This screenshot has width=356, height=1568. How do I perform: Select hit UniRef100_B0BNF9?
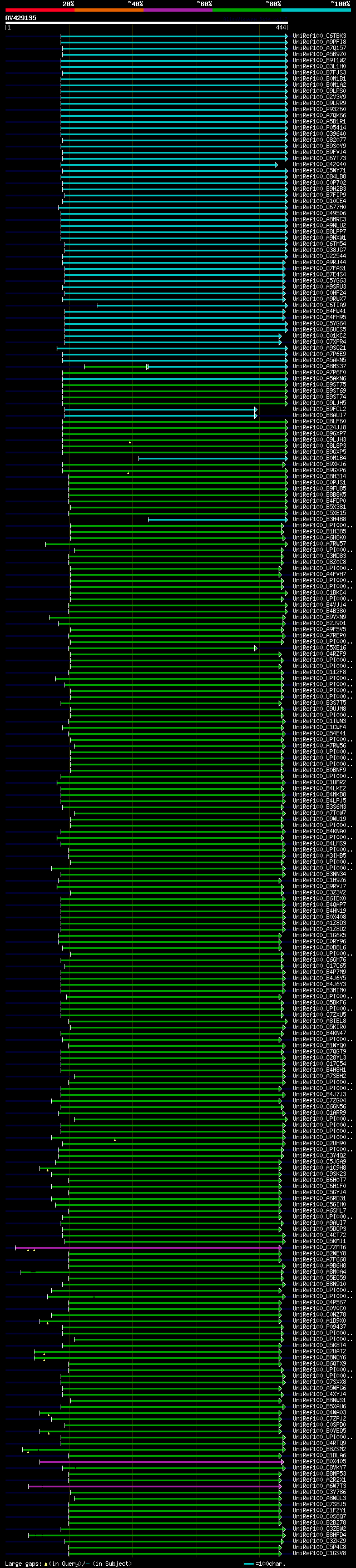[x=319, y=770]
